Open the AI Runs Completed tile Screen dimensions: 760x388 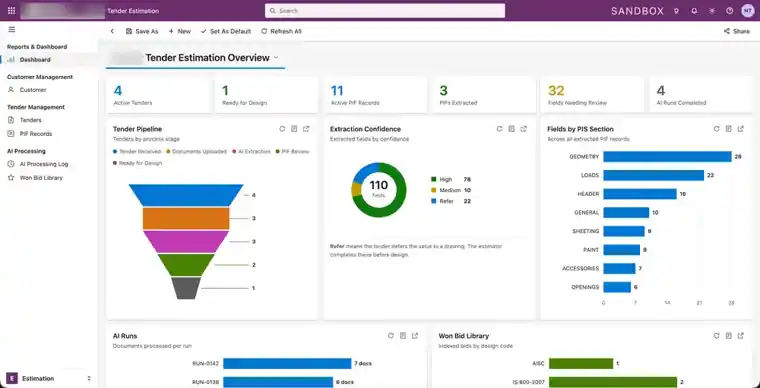701,95
